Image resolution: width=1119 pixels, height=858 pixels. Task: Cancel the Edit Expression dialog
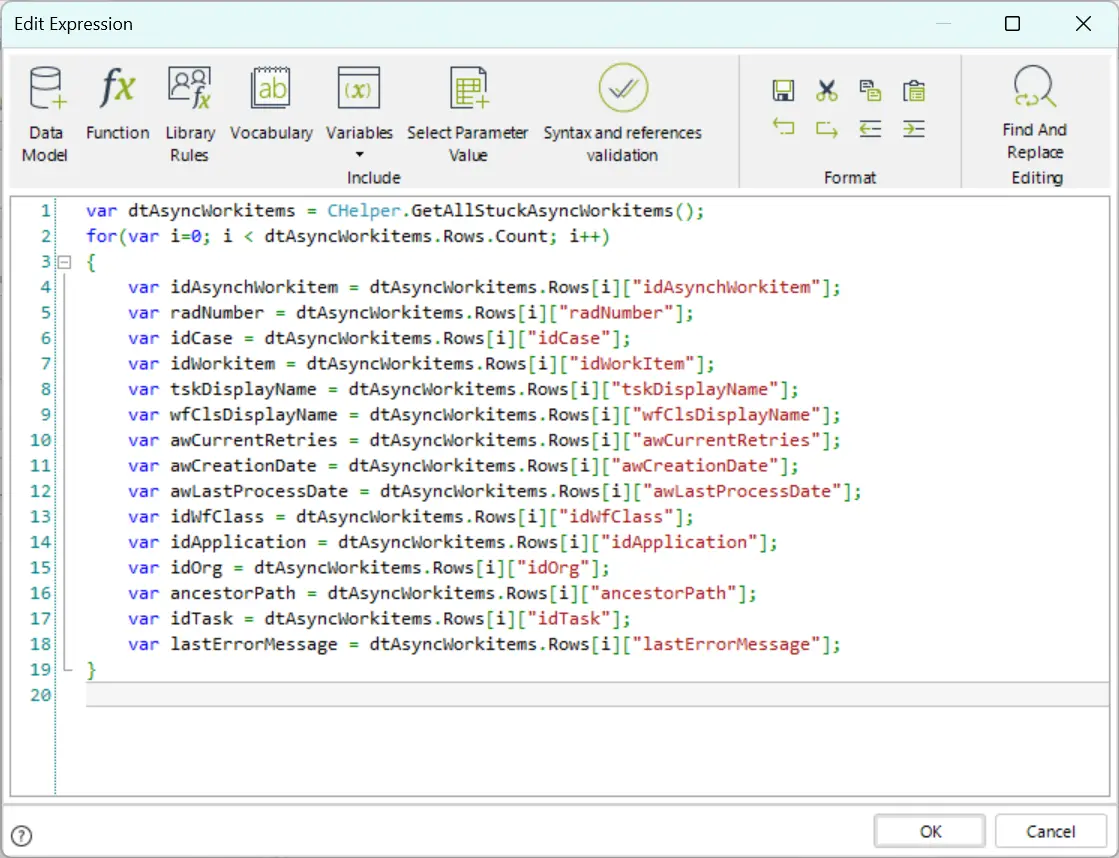click(1050, 832)
